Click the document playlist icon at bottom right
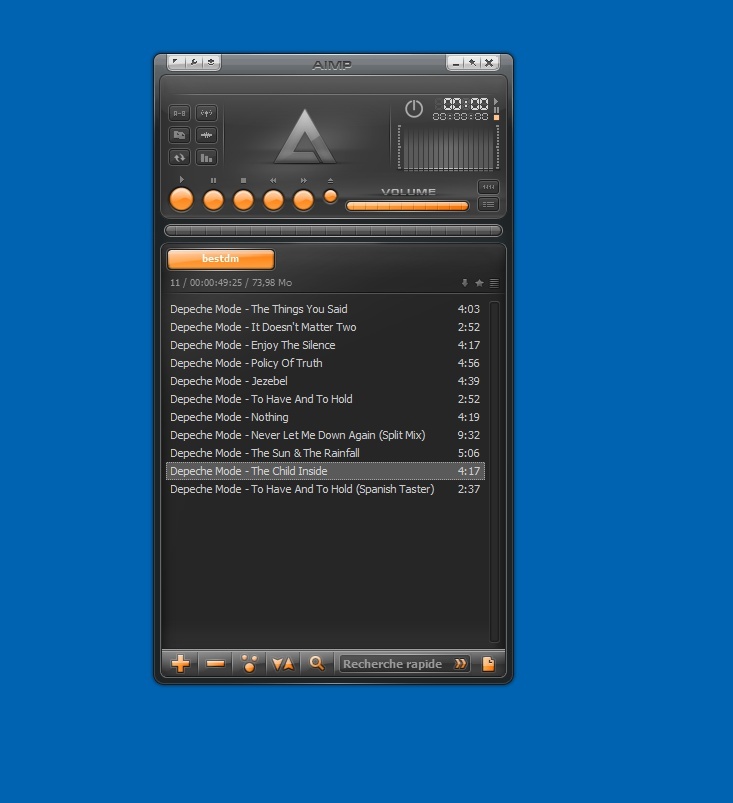733x803 pixels. pos(489,664)
